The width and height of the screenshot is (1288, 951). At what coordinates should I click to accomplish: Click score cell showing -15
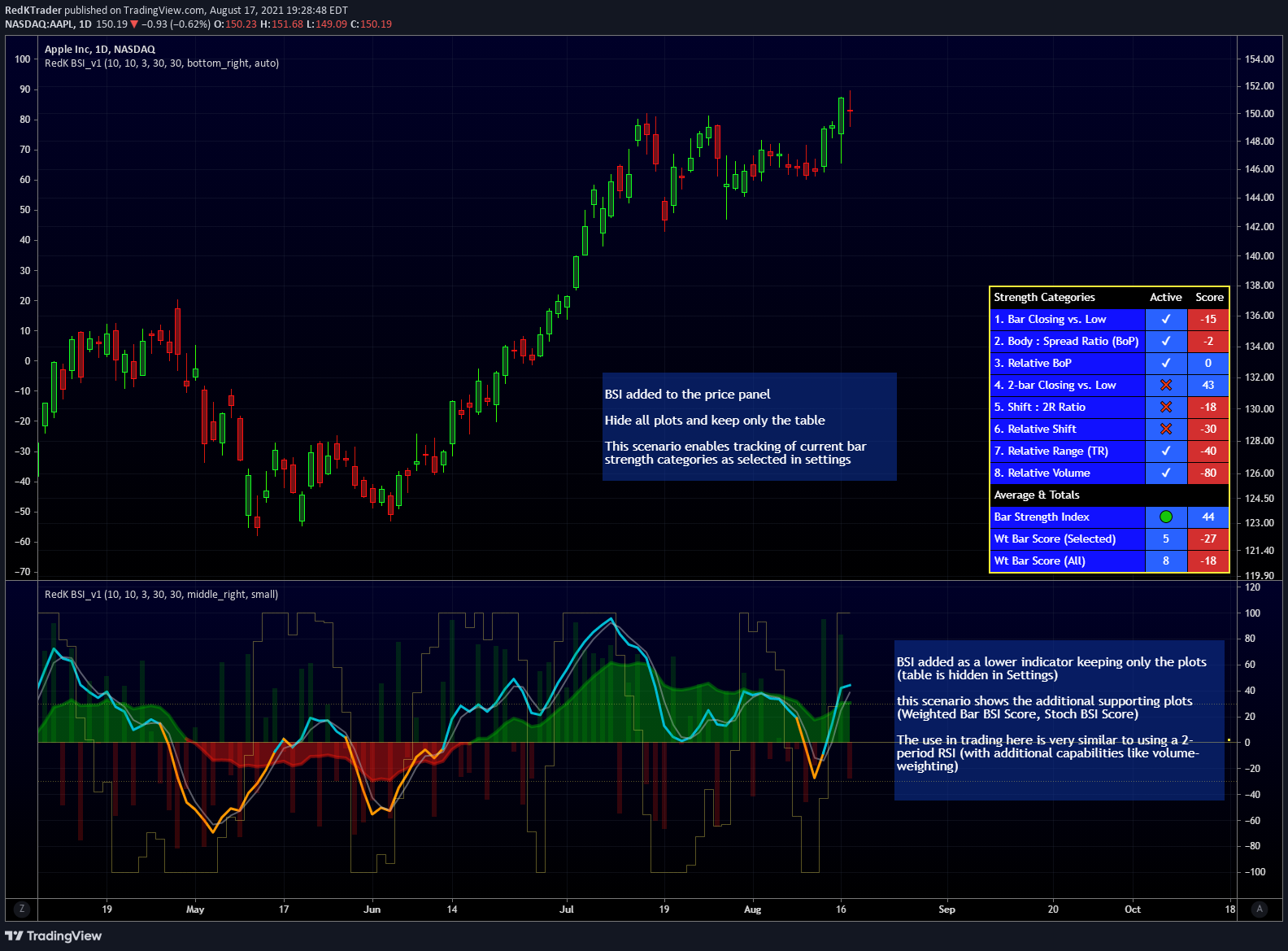point(1208,319)
